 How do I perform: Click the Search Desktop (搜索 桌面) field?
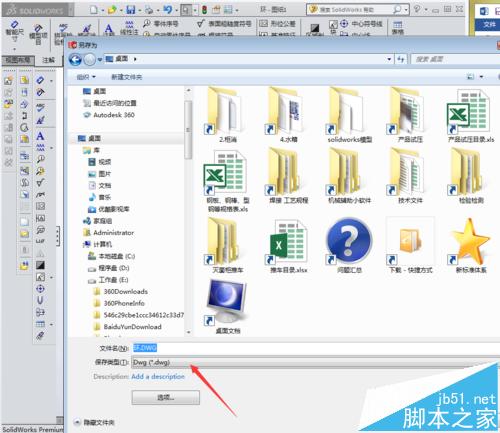click(455, 59)
